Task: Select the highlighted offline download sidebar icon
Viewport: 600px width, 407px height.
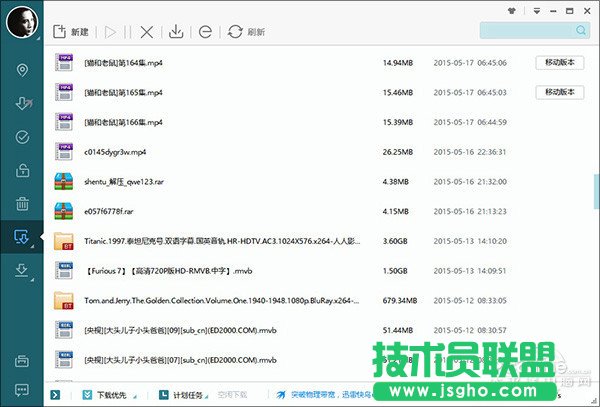Action: click(x=21, y=237)
